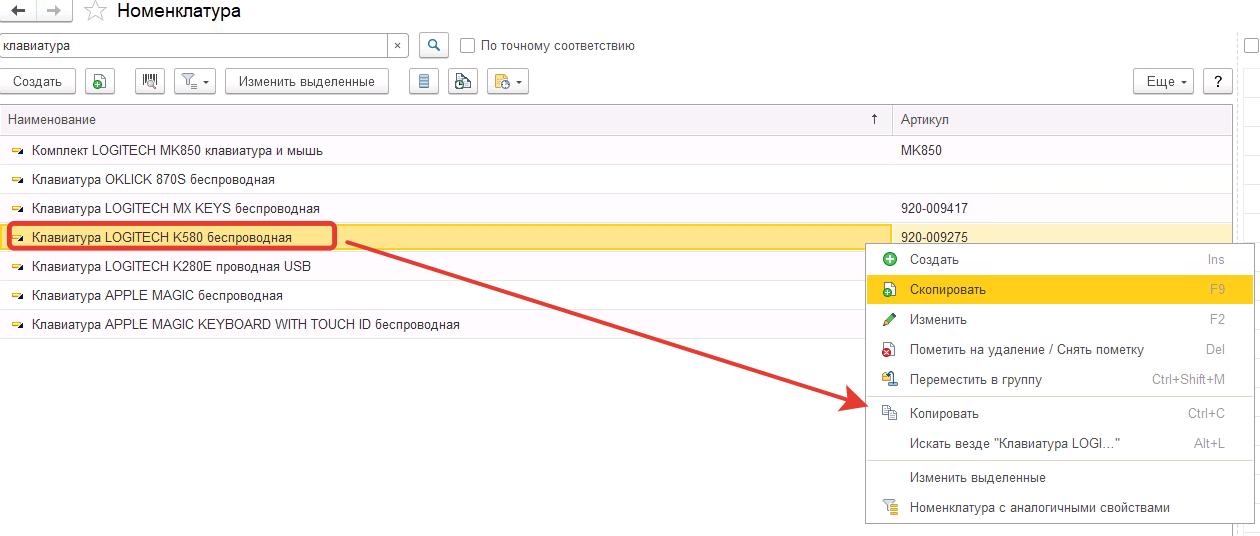Click the list view toolbar icon

424,82
